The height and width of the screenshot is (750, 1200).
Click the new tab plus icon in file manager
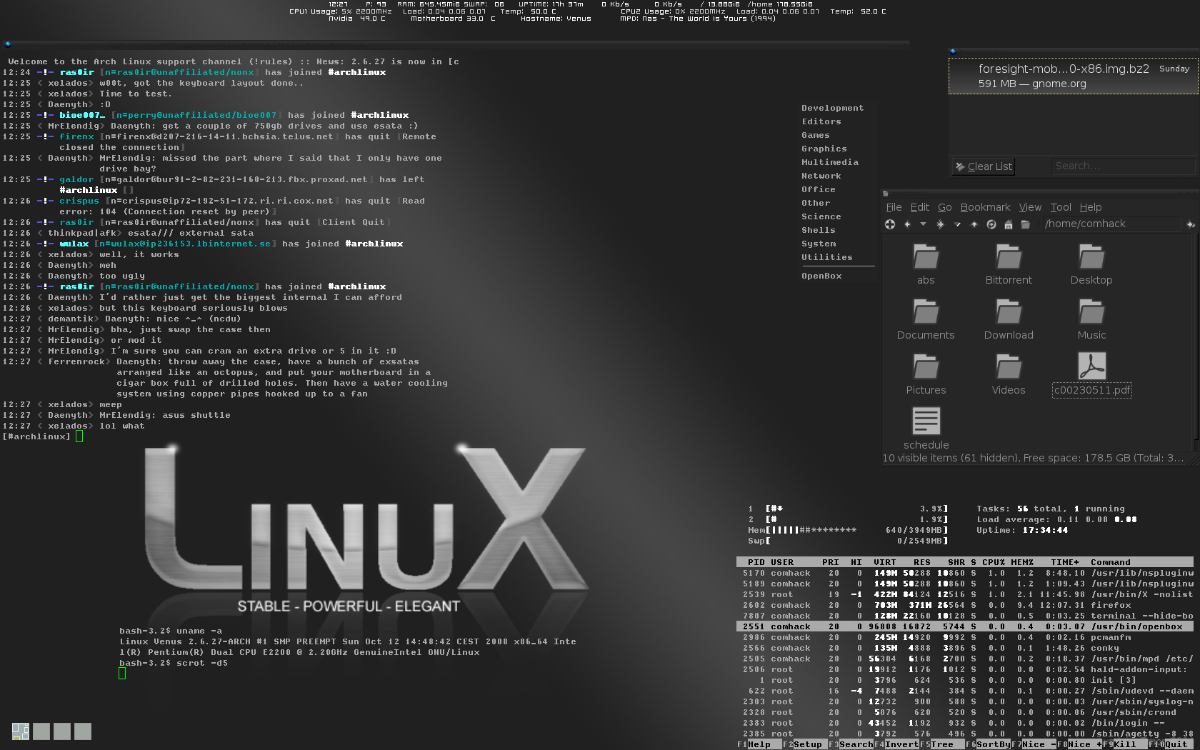[x=890, y=224]
